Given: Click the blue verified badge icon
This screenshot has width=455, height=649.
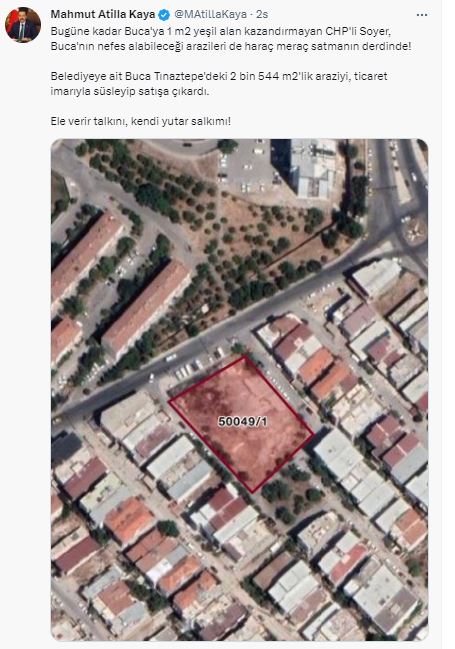Looking at the screenshot, I should (164, 15).
